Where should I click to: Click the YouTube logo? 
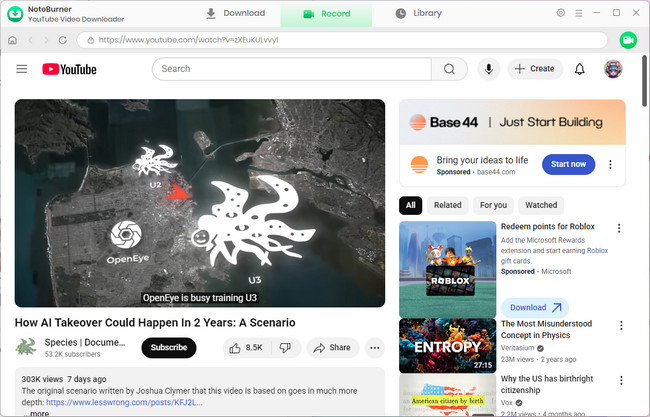[x=69, y=69]
